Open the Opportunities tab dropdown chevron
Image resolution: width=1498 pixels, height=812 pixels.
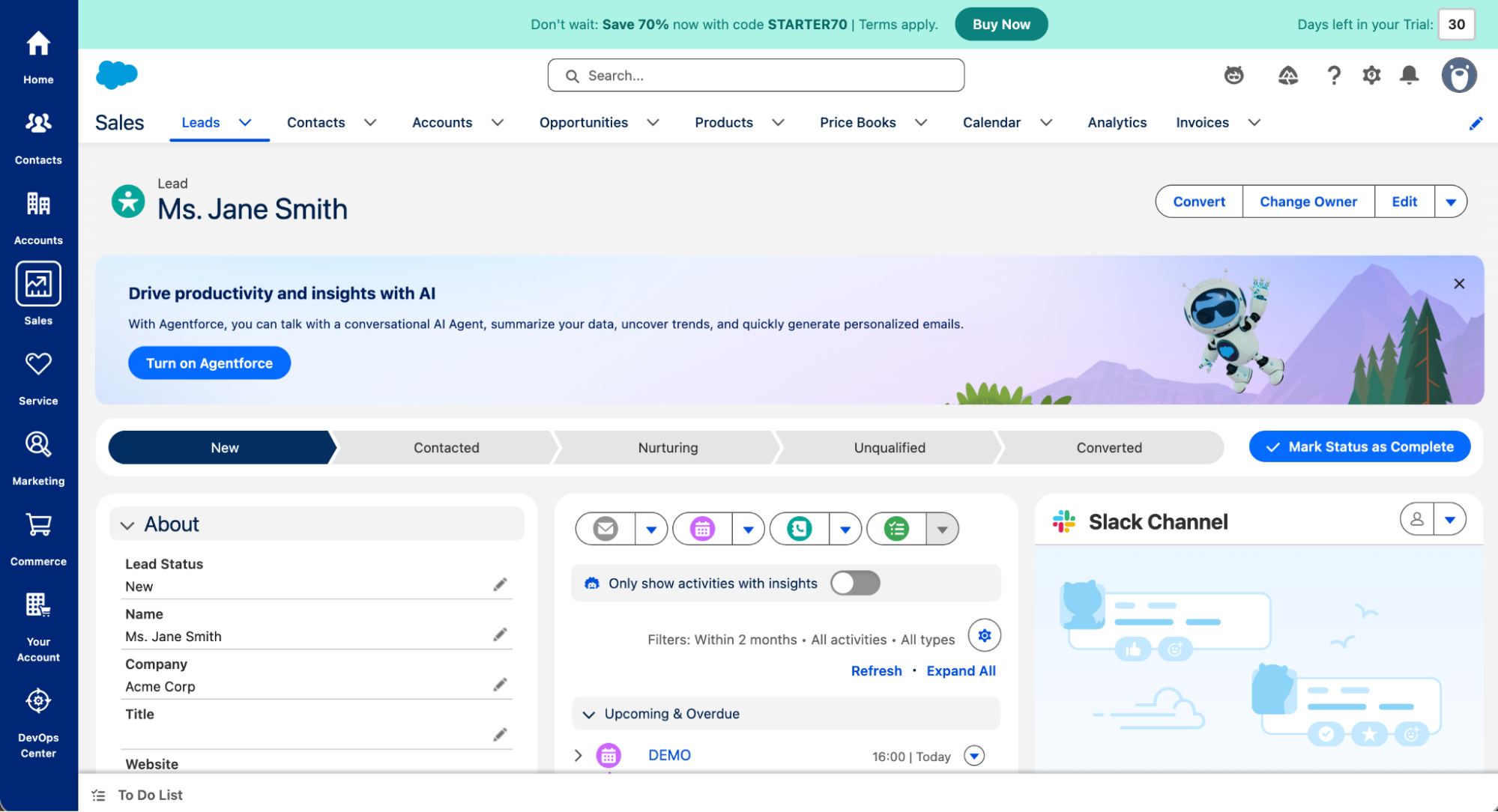pos(653,123)
